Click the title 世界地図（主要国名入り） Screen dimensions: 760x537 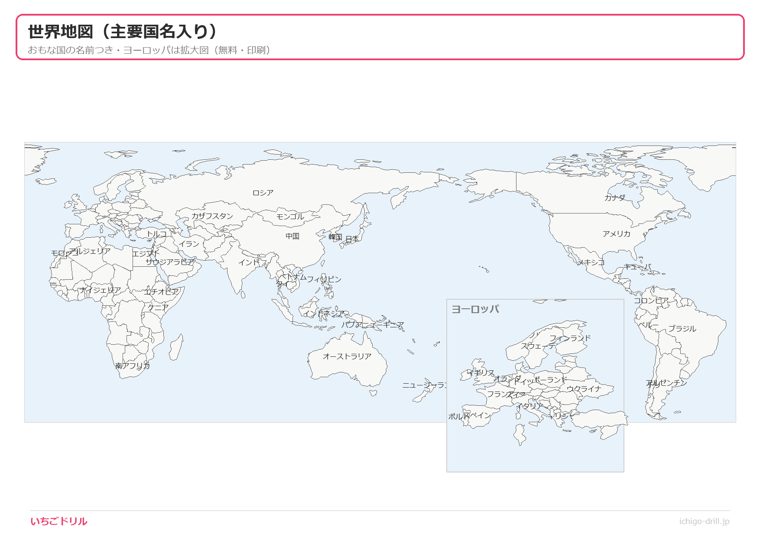coord(123,32)
